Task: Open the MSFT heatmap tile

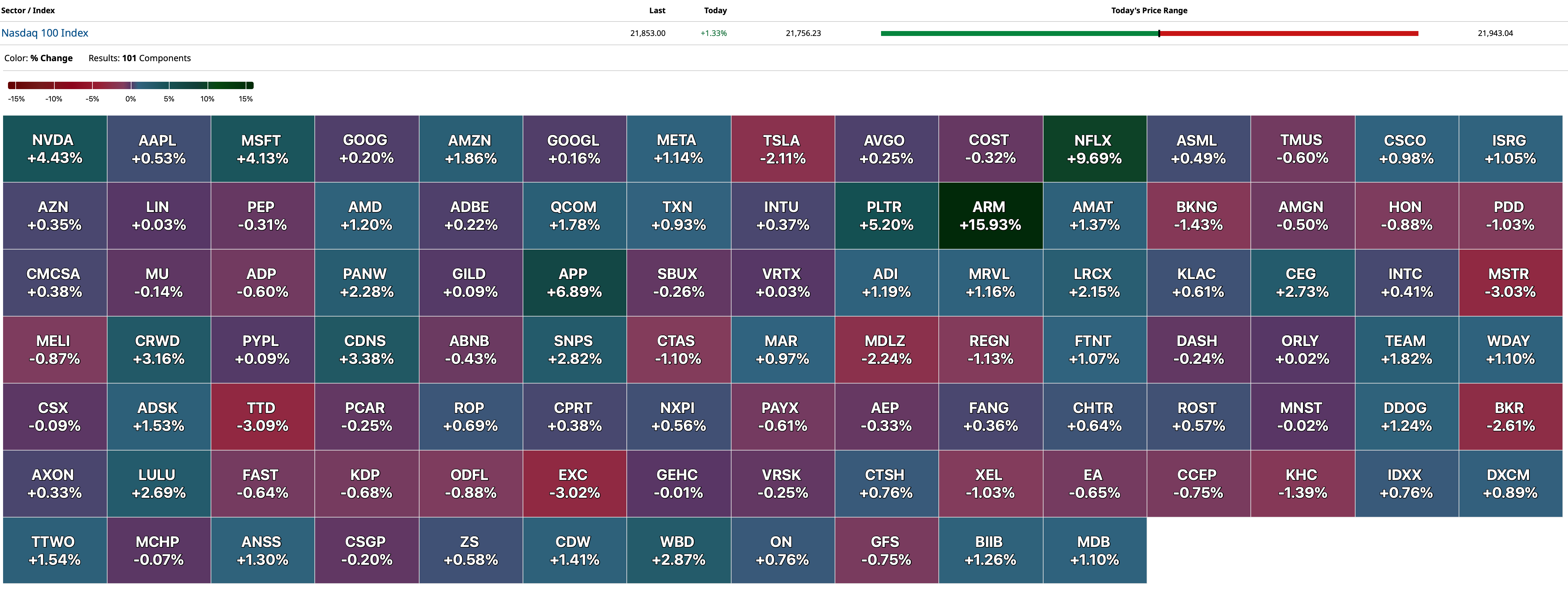Action: point(262,149)
